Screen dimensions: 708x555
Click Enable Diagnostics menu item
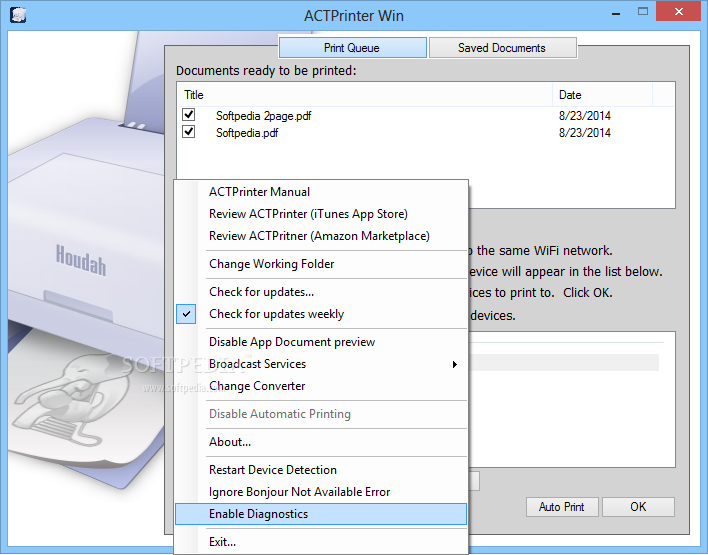pos(321,514)
